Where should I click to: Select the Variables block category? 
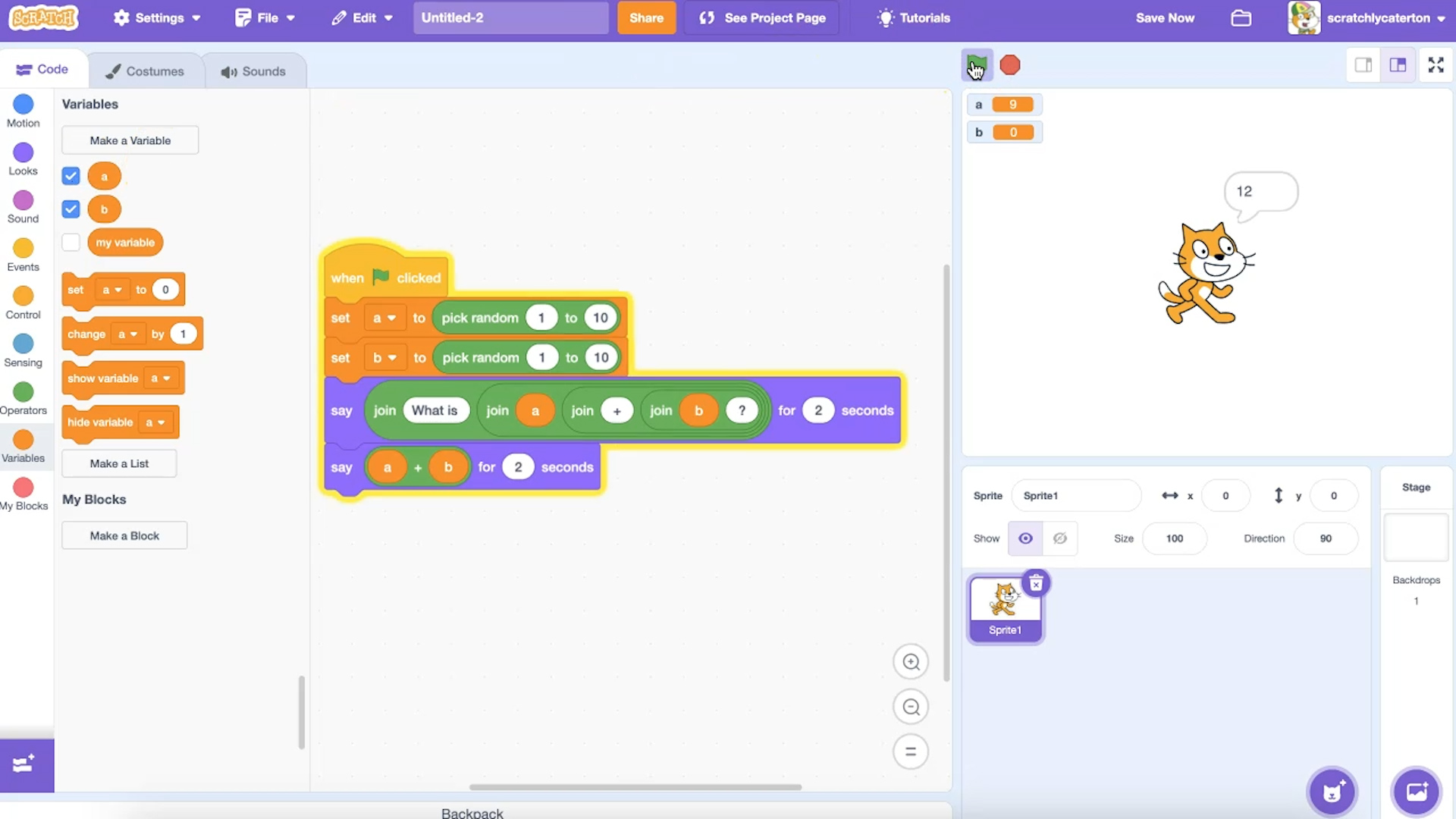click(x=24, y=447)
